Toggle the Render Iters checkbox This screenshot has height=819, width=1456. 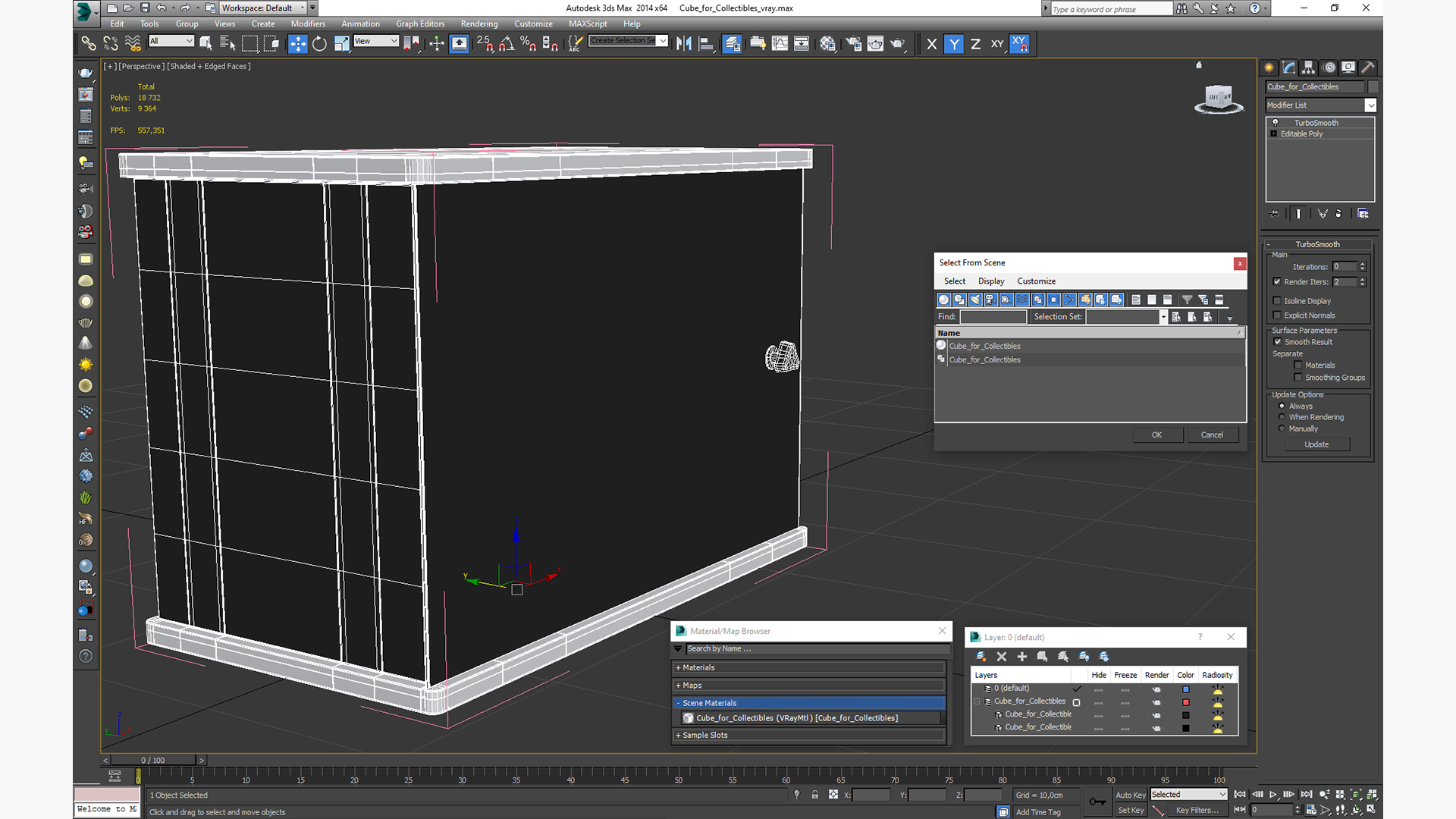click(1278, 282)
